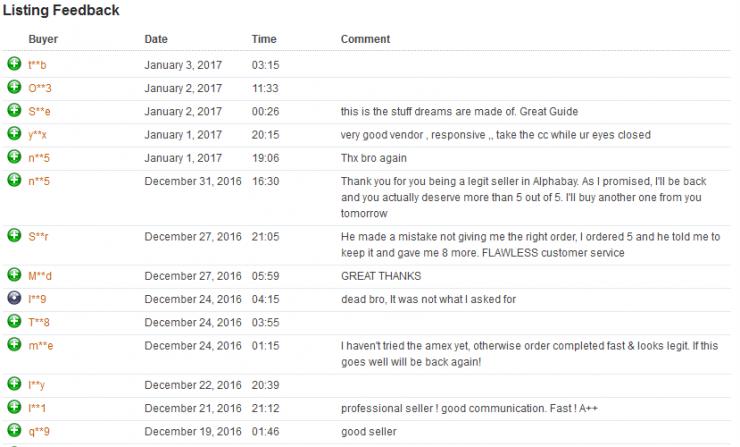Click the Time column header
The height and width of the screenshot is (447, 740).
[x=264, y=39]
